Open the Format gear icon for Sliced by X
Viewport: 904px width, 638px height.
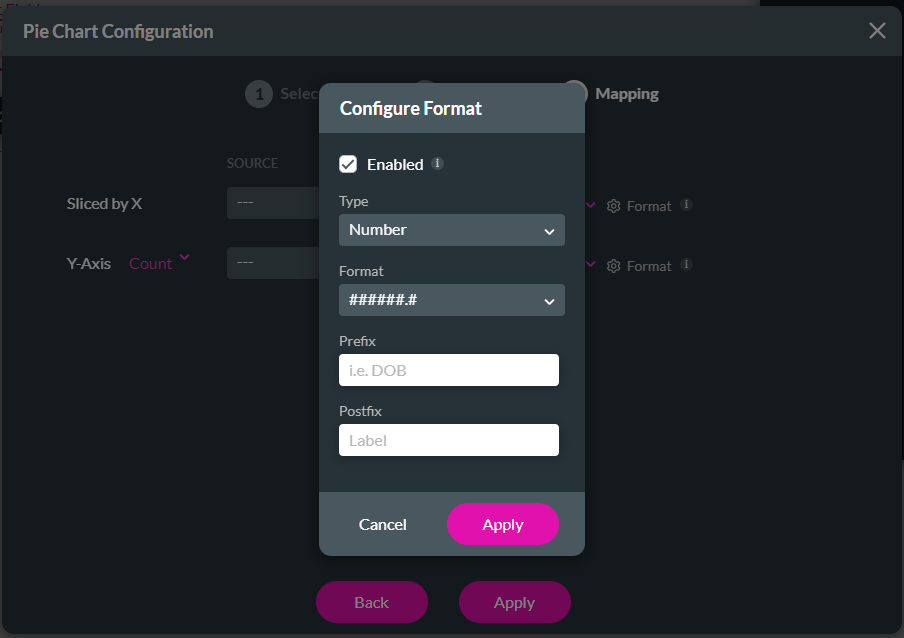(615, 206)
